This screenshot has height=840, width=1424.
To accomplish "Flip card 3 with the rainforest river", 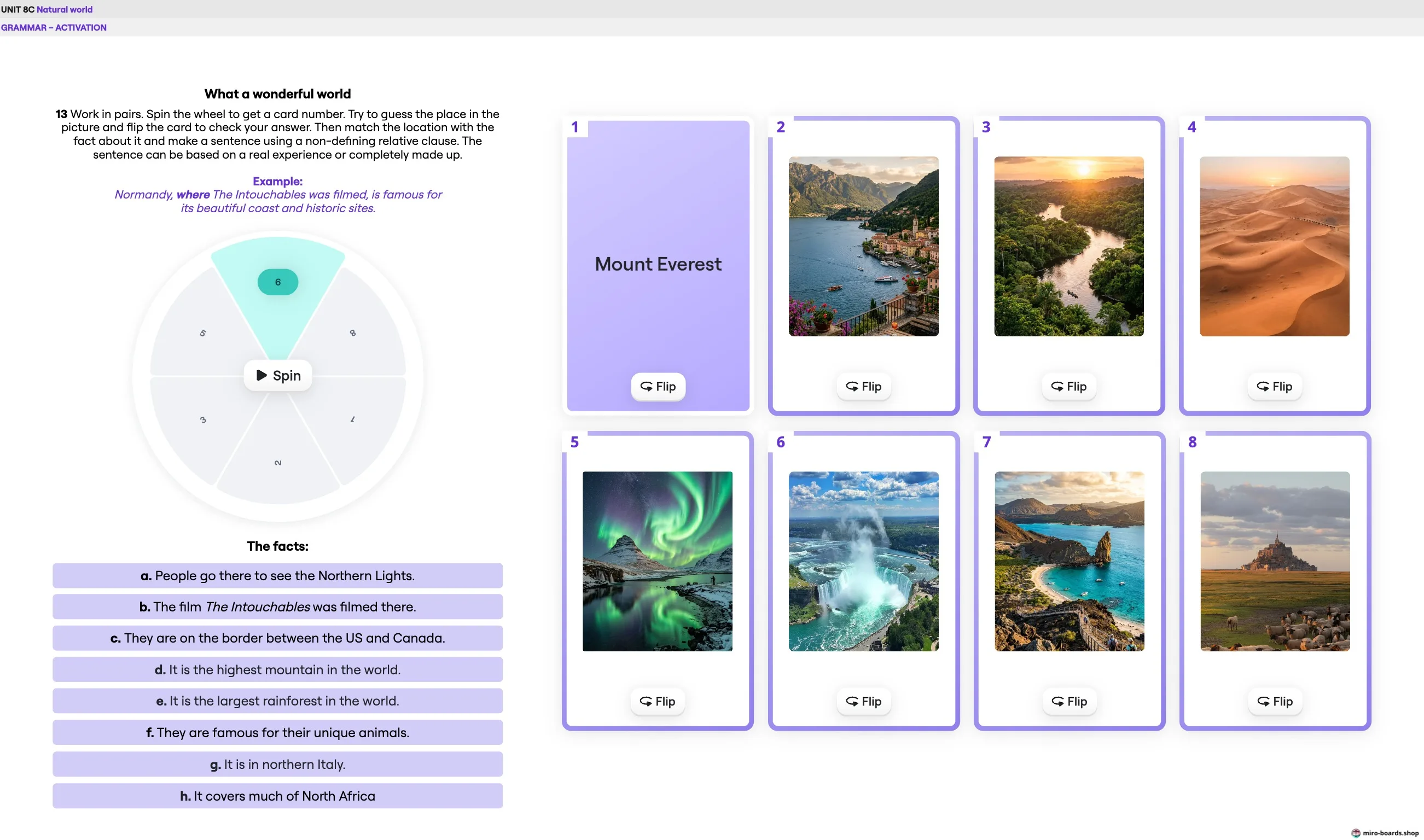I will [x=1069, y=387].
